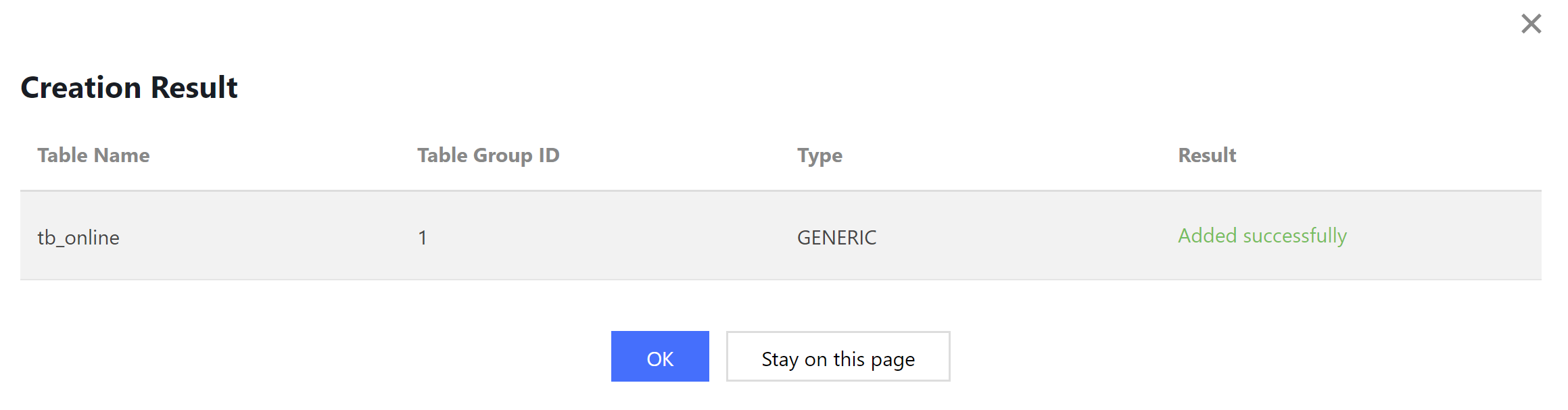Screen dimensions: 1568x410
Task: Click the word Creation in the title
Action: [x=81, y=88]
